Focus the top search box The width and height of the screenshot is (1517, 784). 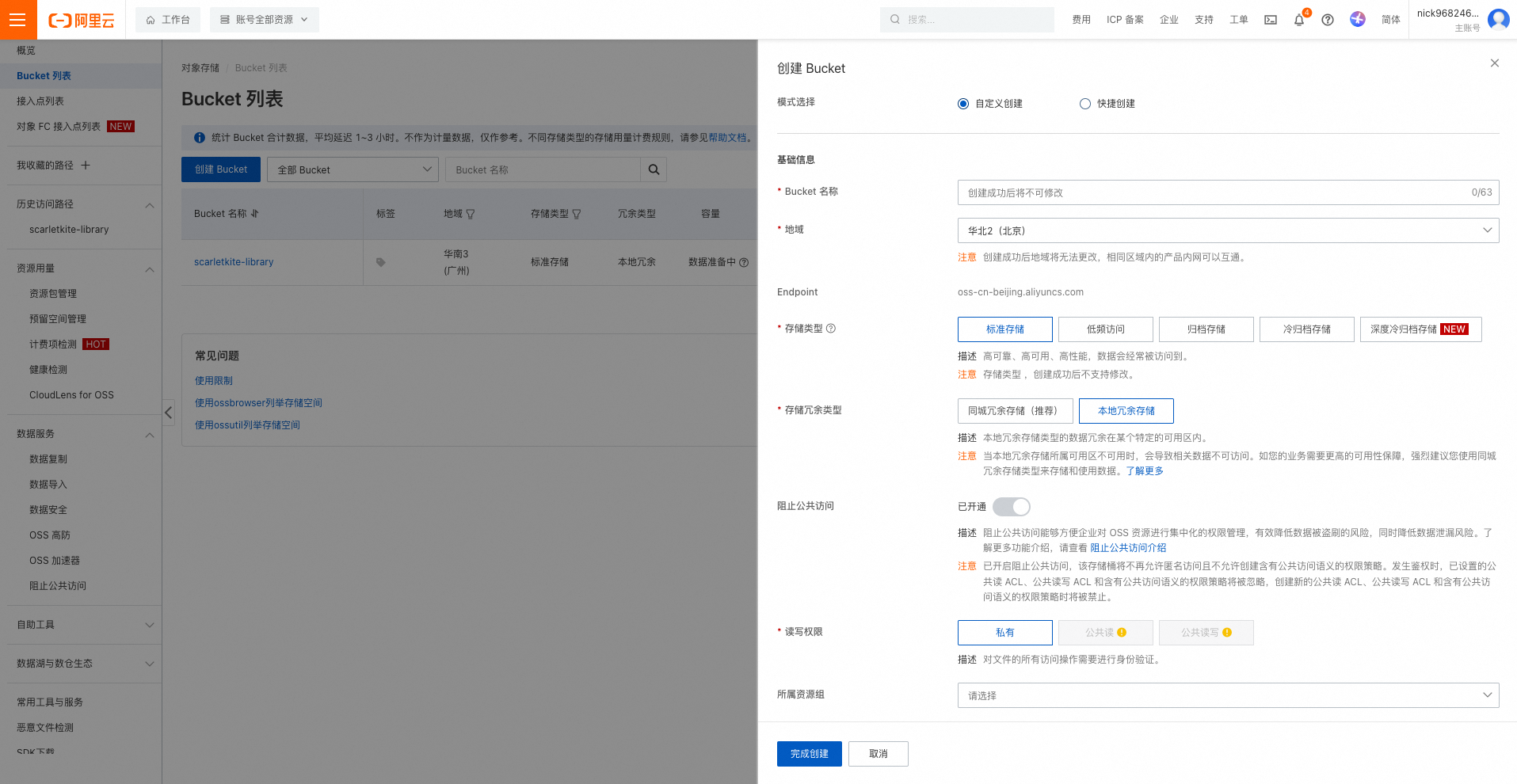click(x=966, y=20)
